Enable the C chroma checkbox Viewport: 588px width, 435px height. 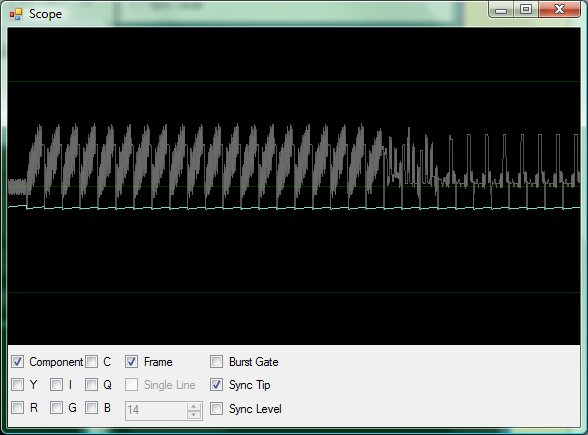(91, 362)
